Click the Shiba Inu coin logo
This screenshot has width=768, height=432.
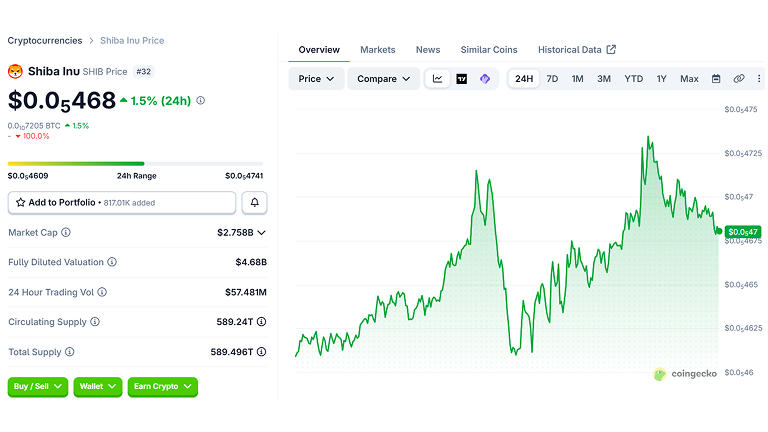[x=15, y=72]
